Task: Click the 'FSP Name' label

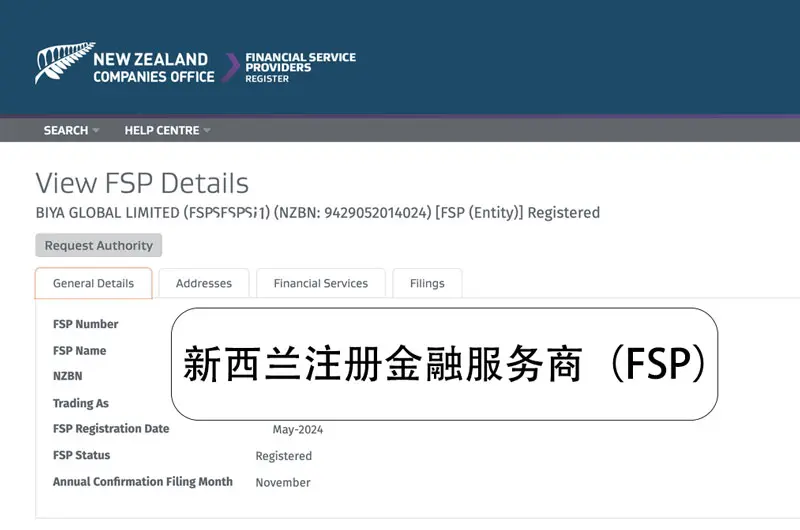Action: click(x=79, y=350)
